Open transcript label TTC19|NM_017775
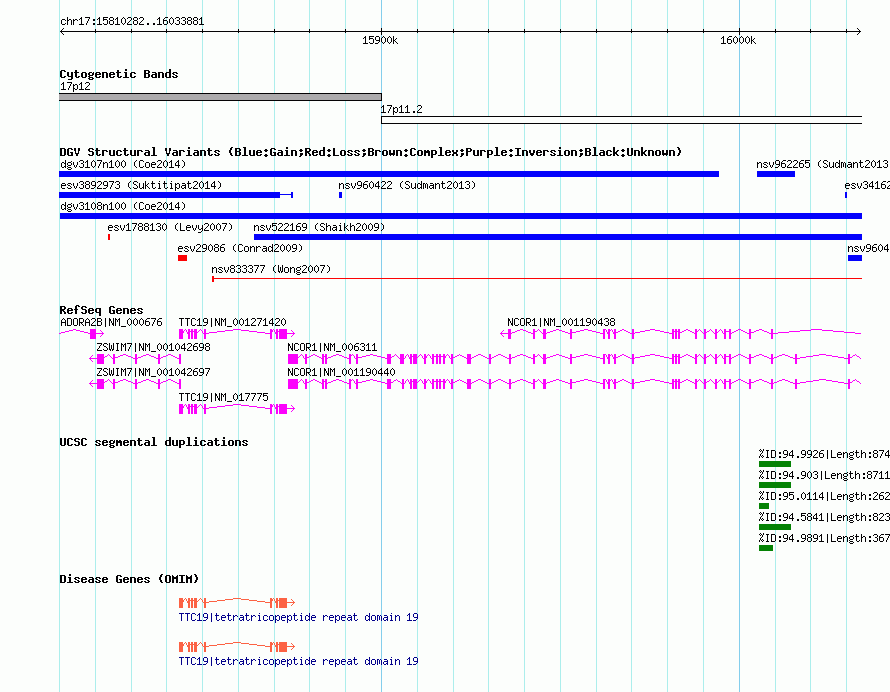The width and height of the screenshot is (890, 692). (x=224, y=397)
